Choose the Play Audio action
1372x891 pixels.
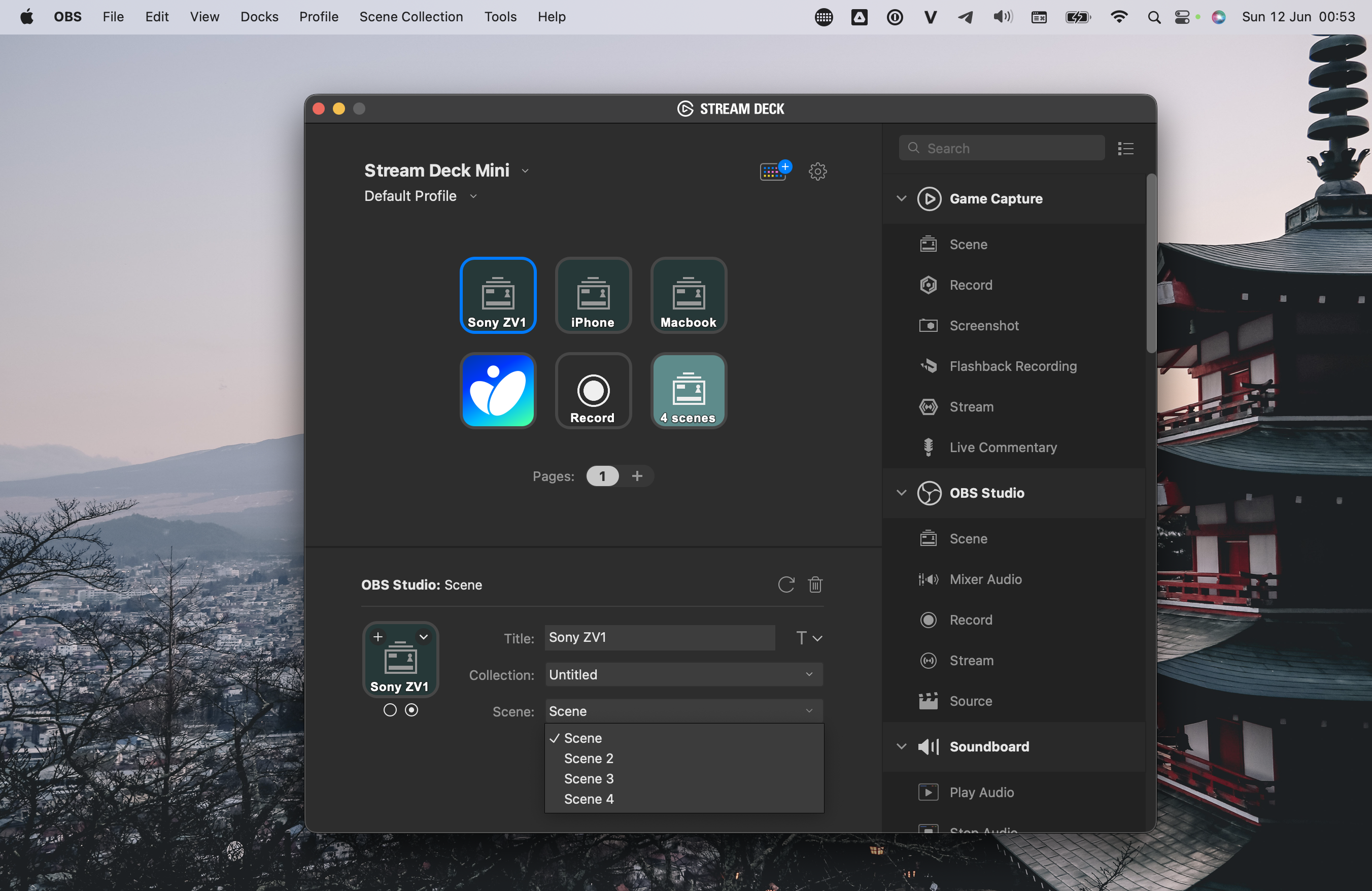point(1013,793)
